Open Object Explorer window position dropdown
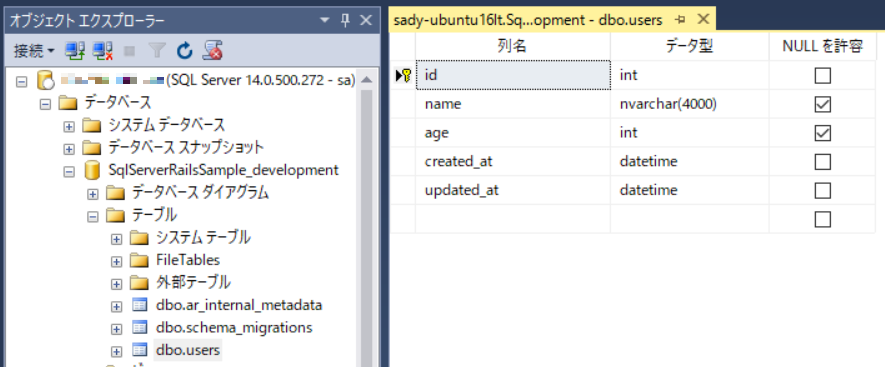The width and height of the screenshot is (885, 367). [324, 20]
